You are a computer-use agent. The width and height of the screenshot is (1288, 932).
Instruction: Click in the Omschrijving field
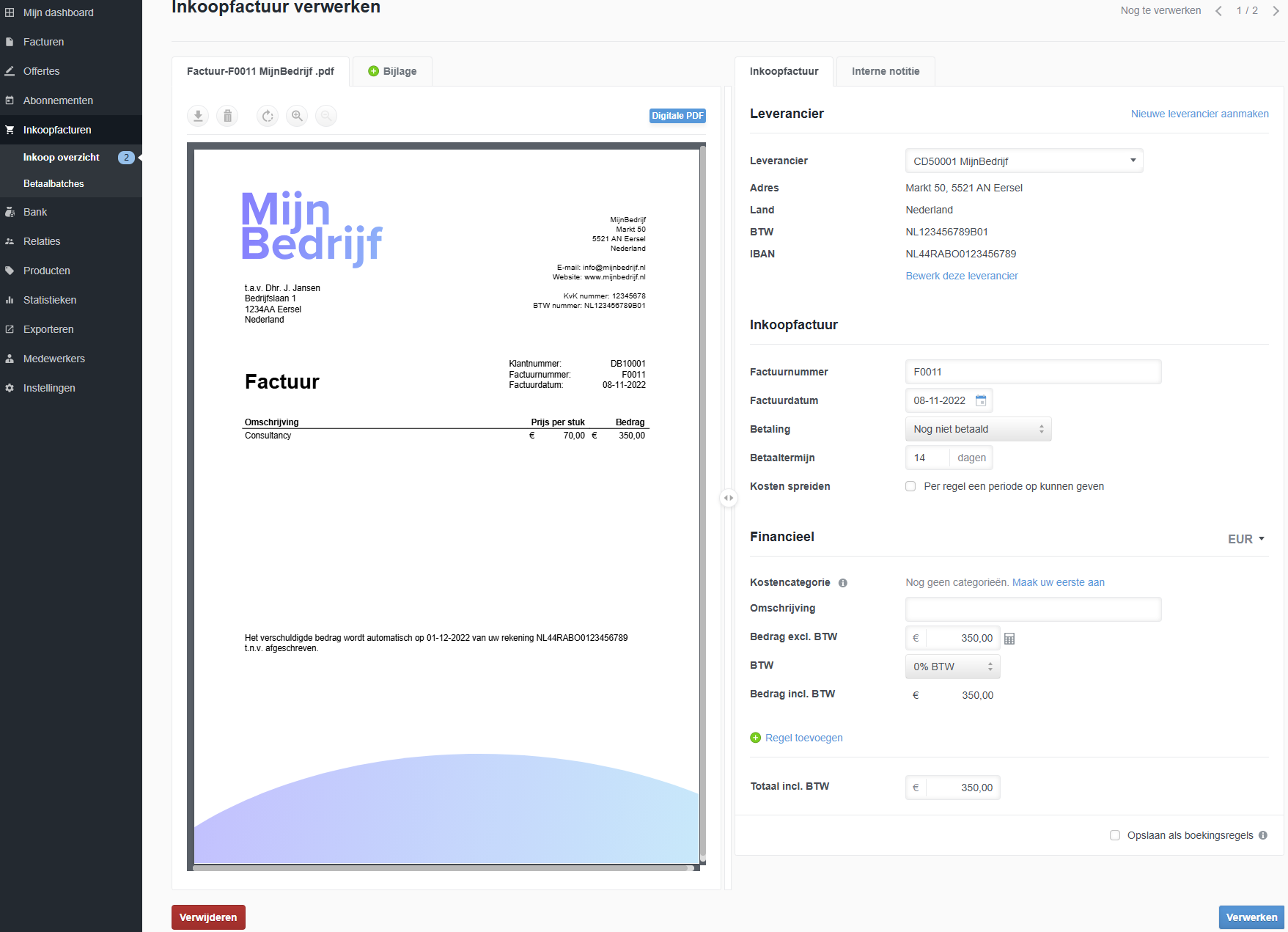point(1033,609)
